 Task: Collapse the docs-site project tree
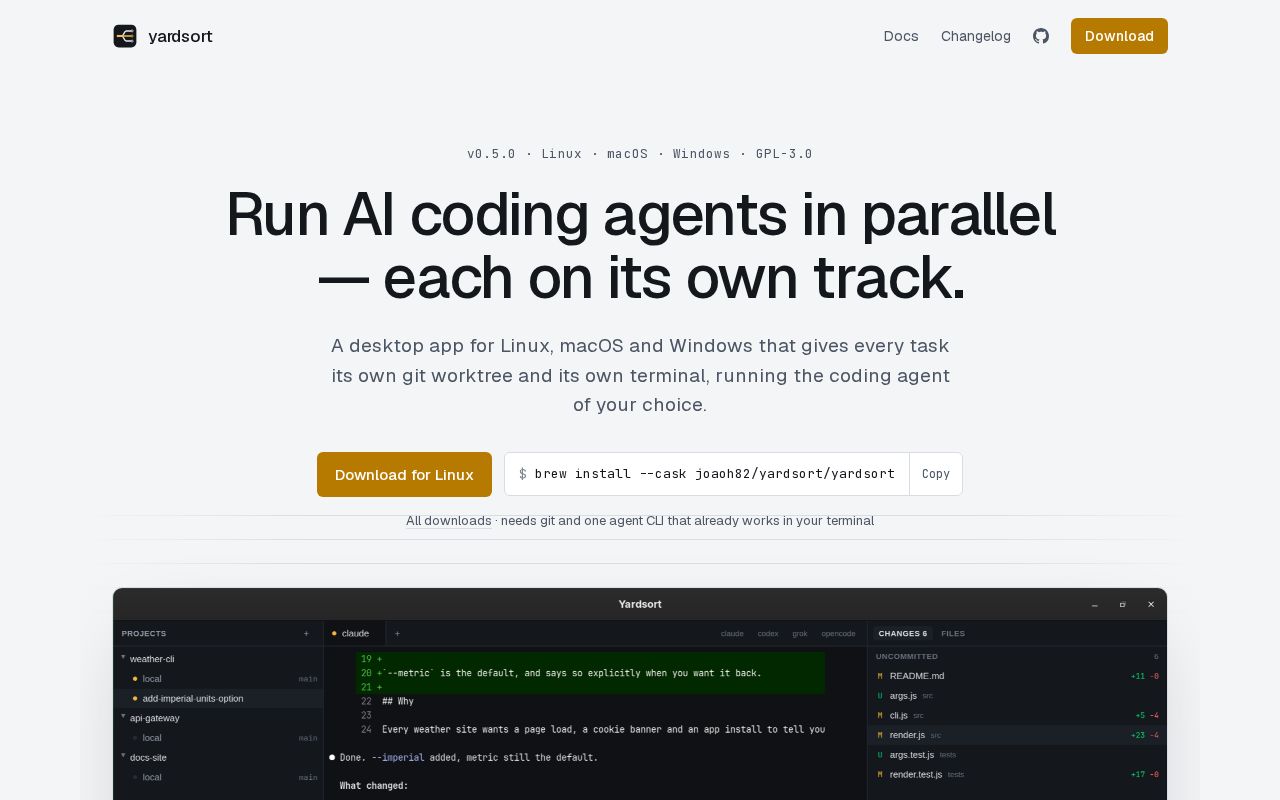[123, 756]
